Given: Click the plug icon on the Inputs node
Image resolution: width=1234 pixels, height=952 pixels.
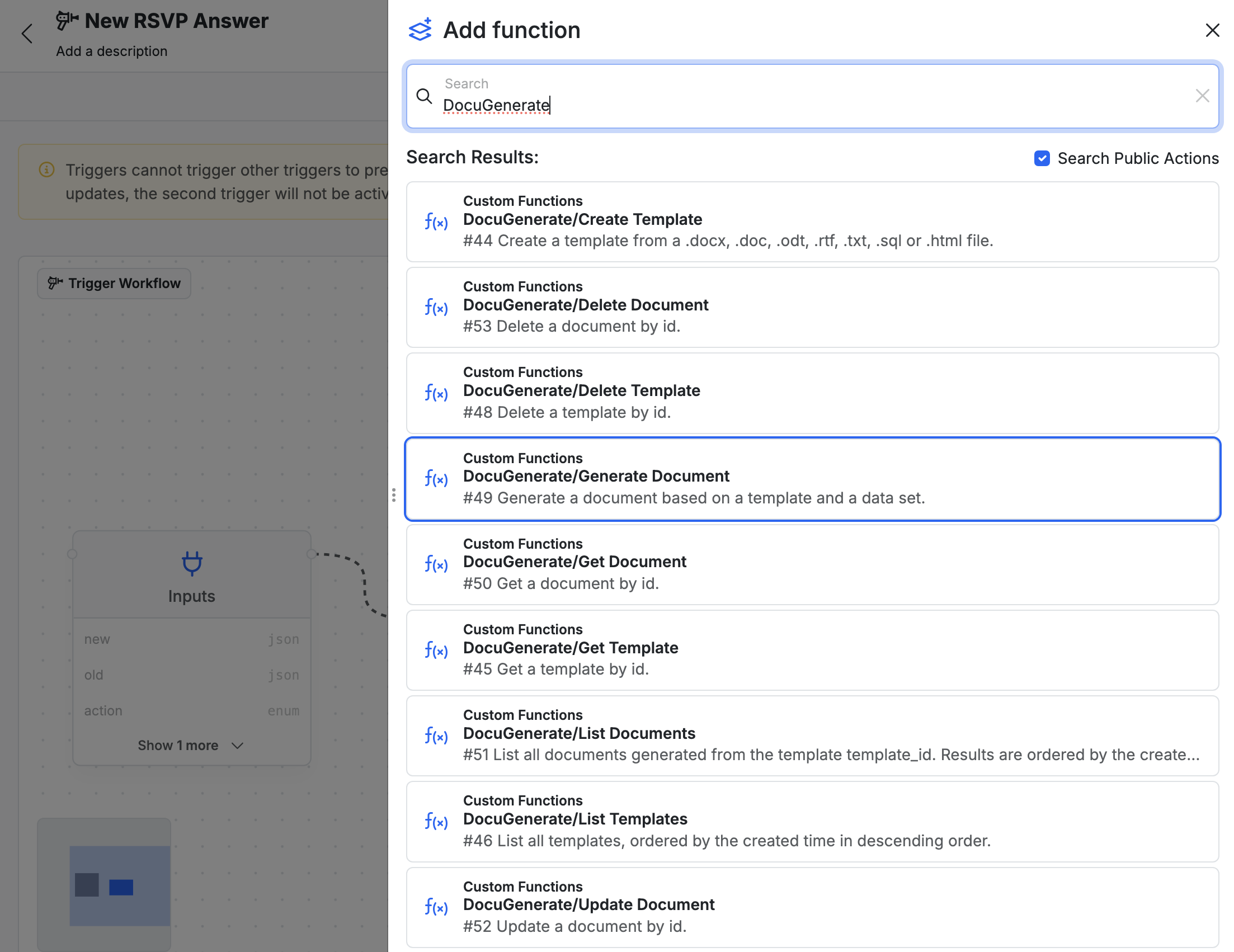Looking at the screenshot, I should click(x=191, y=563).
